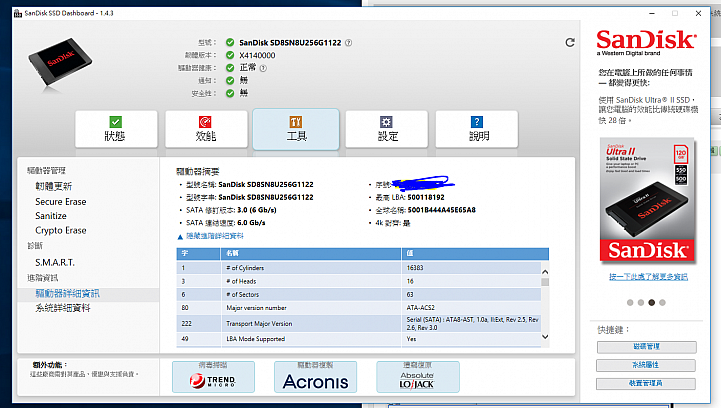Click the '# of Sectors' row

[x=359, y=294]
